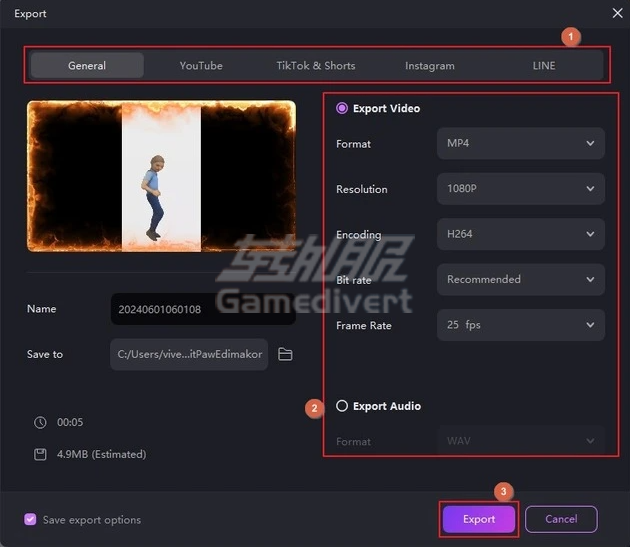The height and width of the screenshot is (547, 630).
Task: Select the Export Video radio button
Action: tap(343, 108)
